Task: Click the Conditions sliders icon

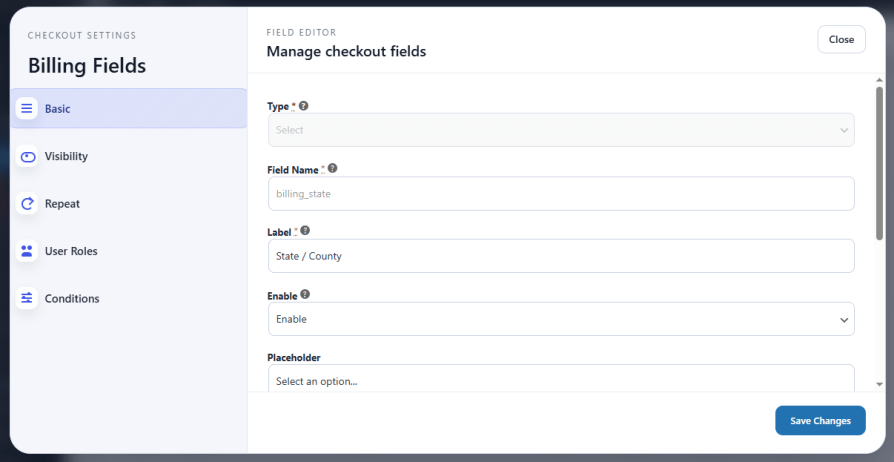Action: tap(27, 298)
